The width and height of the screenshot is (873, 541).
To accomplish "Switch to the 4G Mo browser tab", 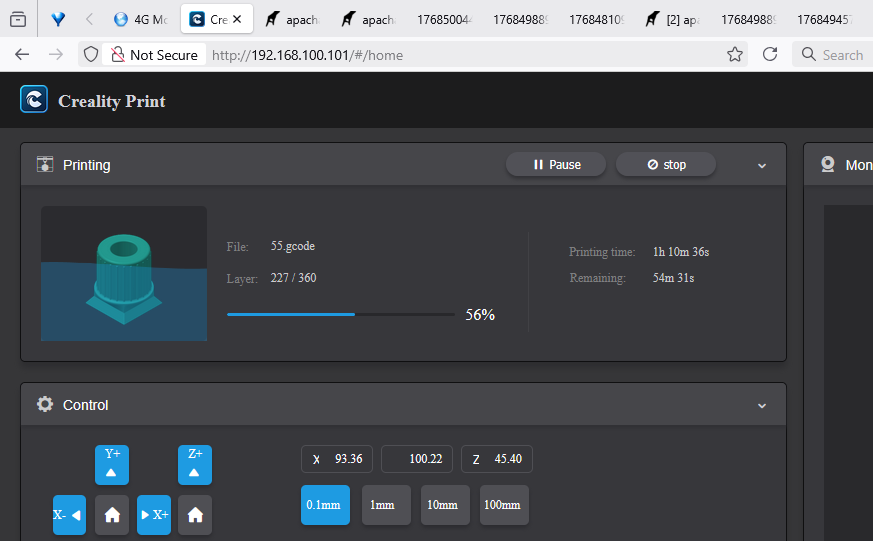I will 140,19.
